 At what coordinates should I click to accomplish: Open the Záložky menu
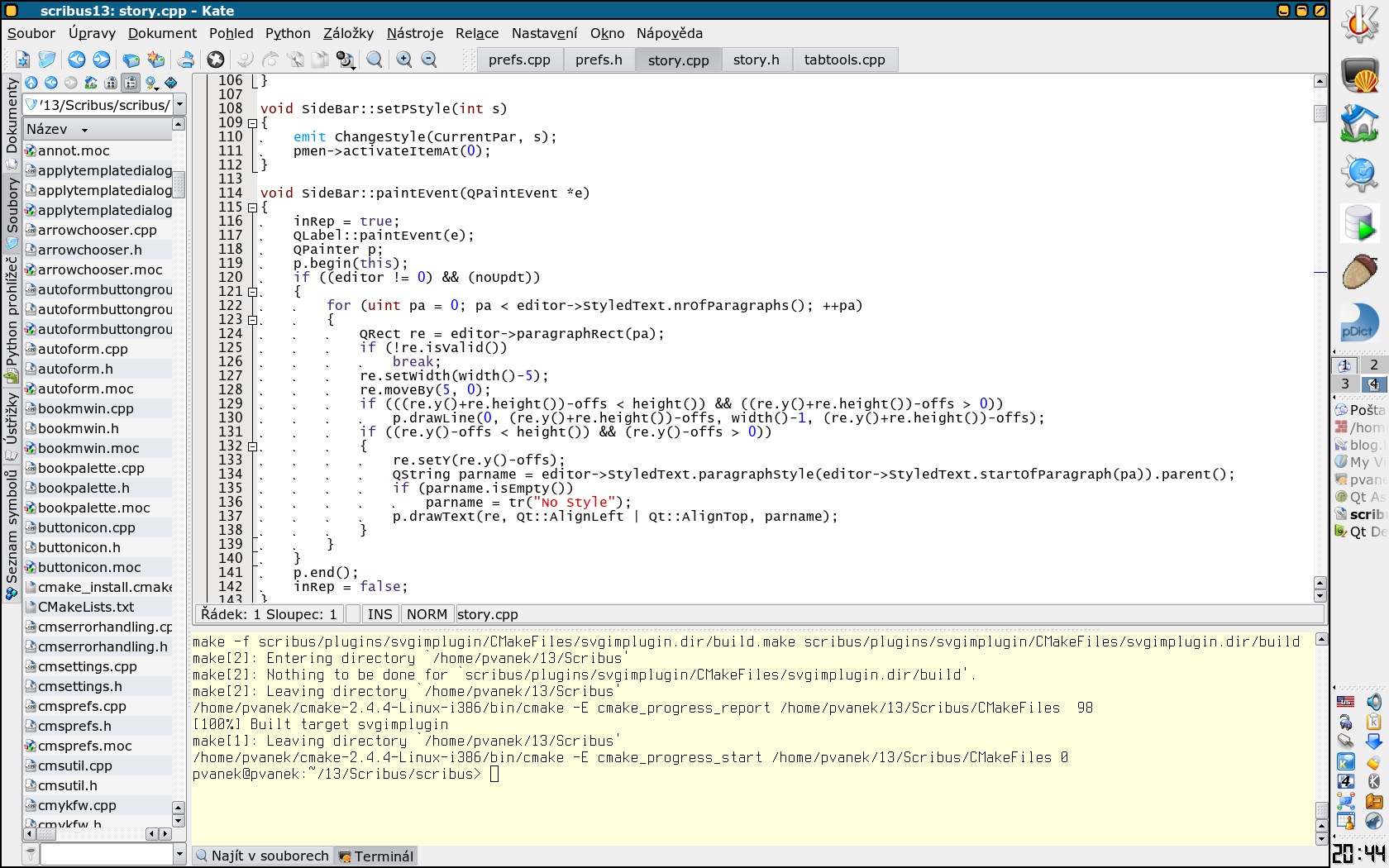(348, 33)
